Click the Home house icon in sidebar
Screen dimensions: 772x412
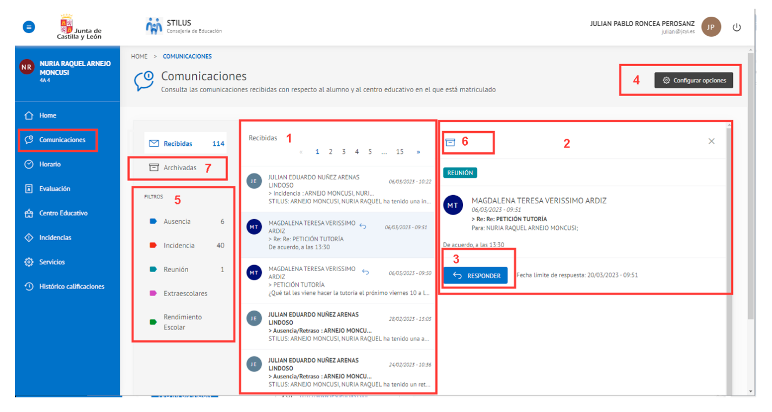click(x=29, y=116)
